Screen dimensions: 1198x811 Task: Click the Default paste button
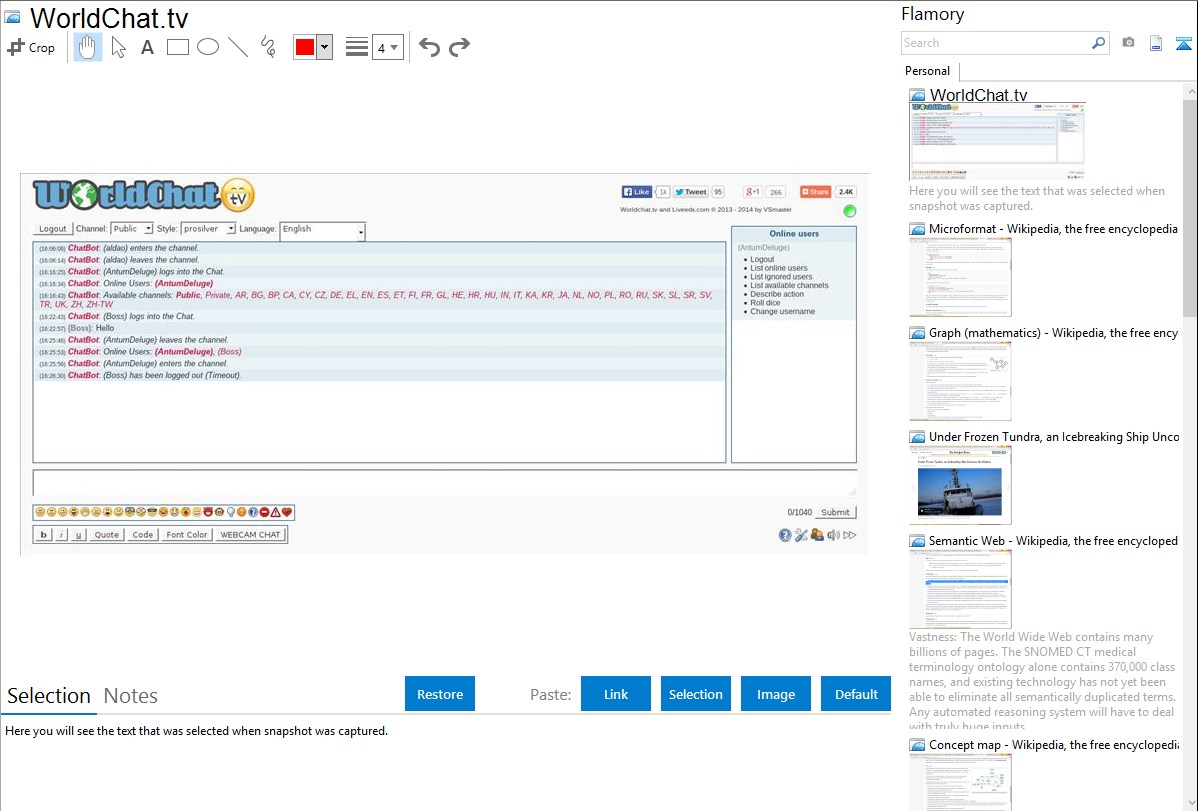856,694
